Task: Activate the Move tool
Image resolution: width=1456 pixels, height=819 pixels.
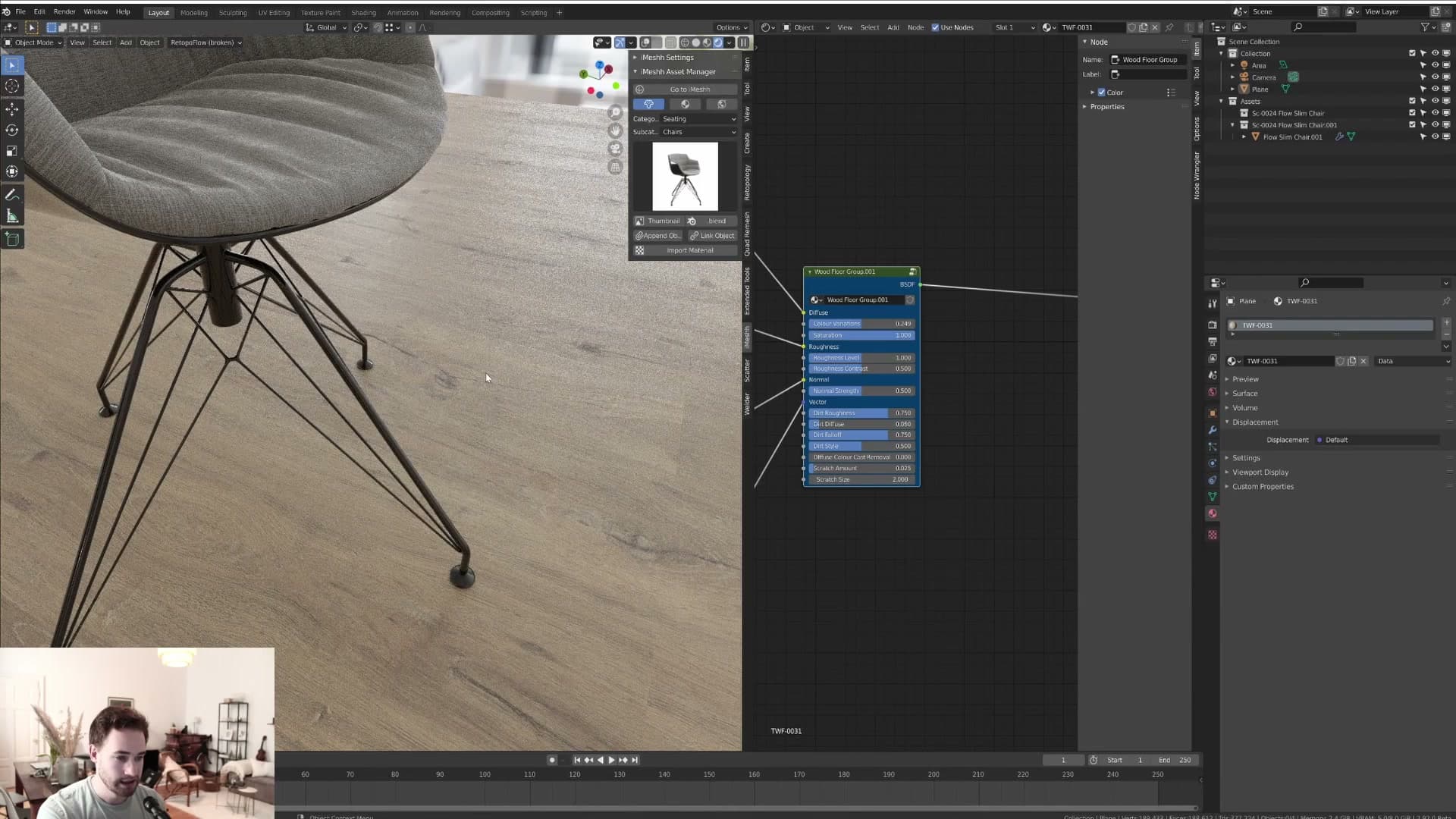Action: pos(12,109)
